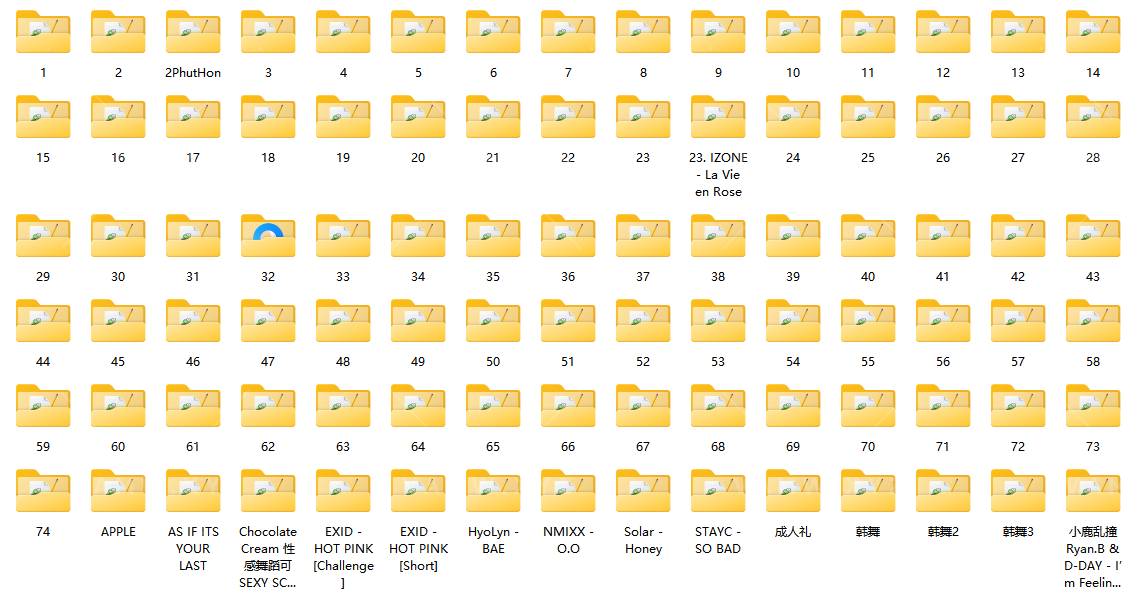This screenshot has width=1133, height=615.
Task: Open folder 14 in the first row
Action: click(x=1093, y=33)
